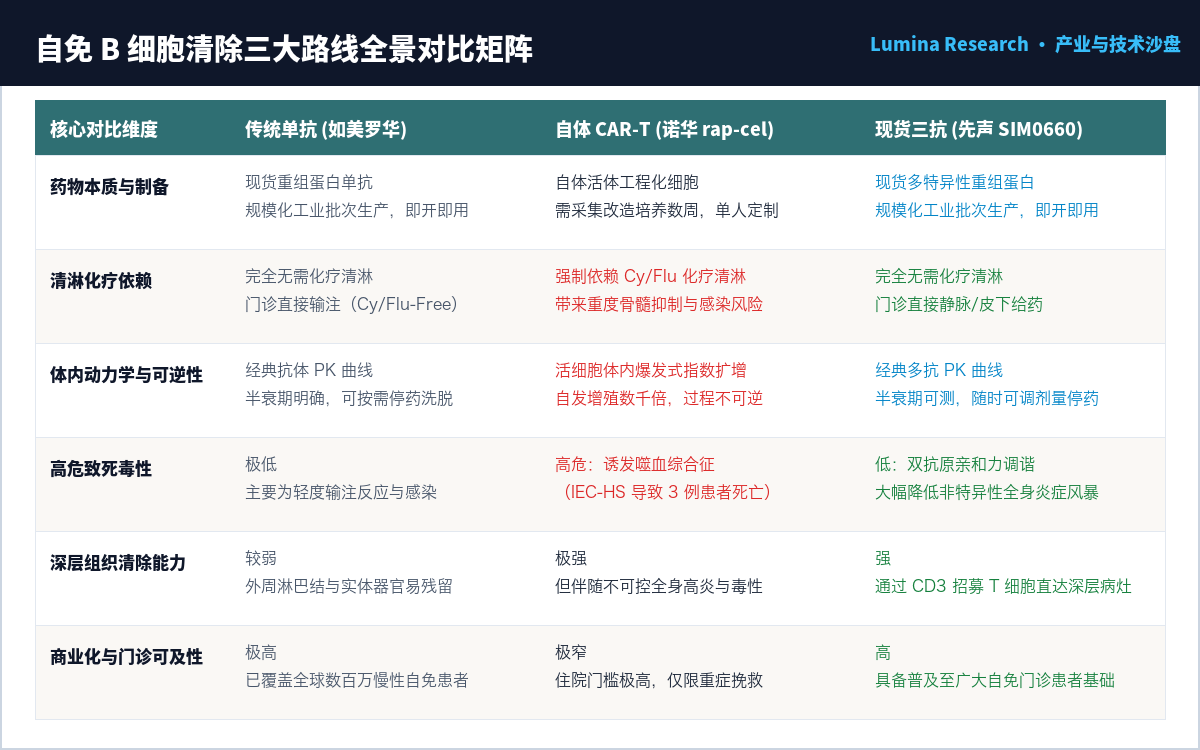Click '半衰期明确，可按需停药洗脱' text

click(349, 398)
